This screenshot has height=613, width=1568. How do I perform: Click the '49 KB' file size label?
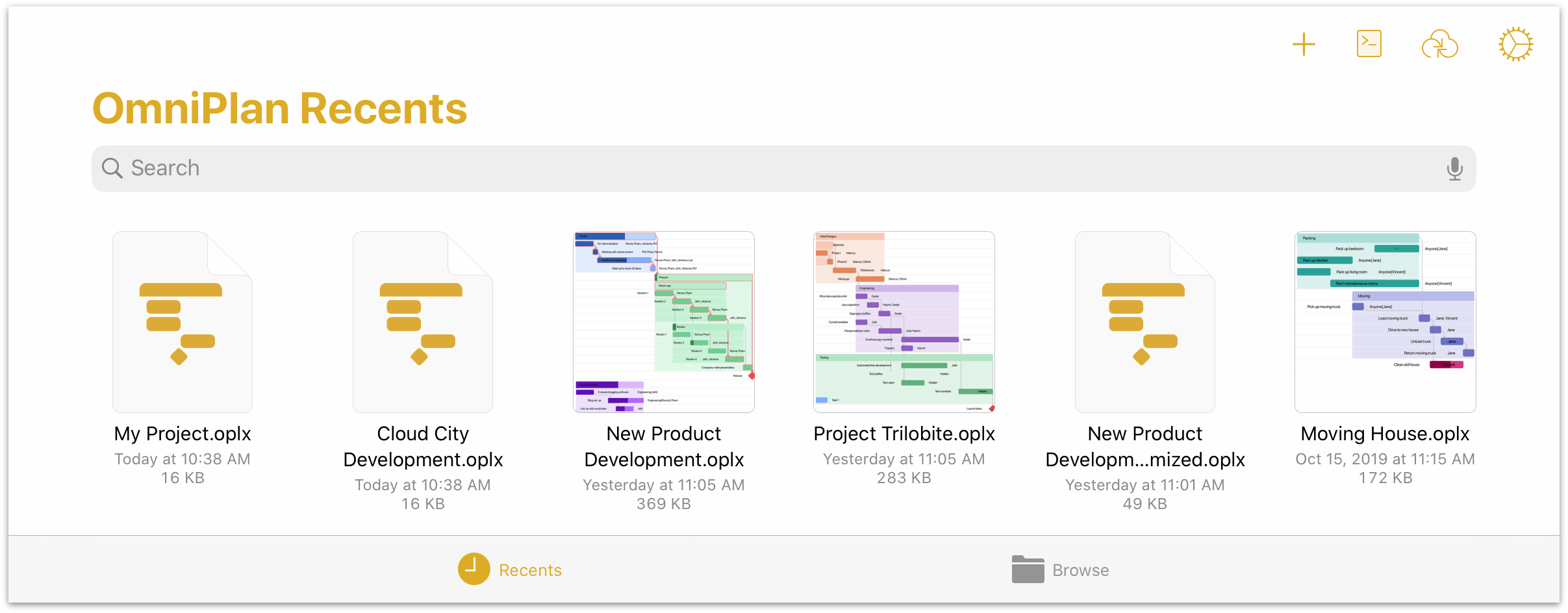click(x=1145, y=504)
